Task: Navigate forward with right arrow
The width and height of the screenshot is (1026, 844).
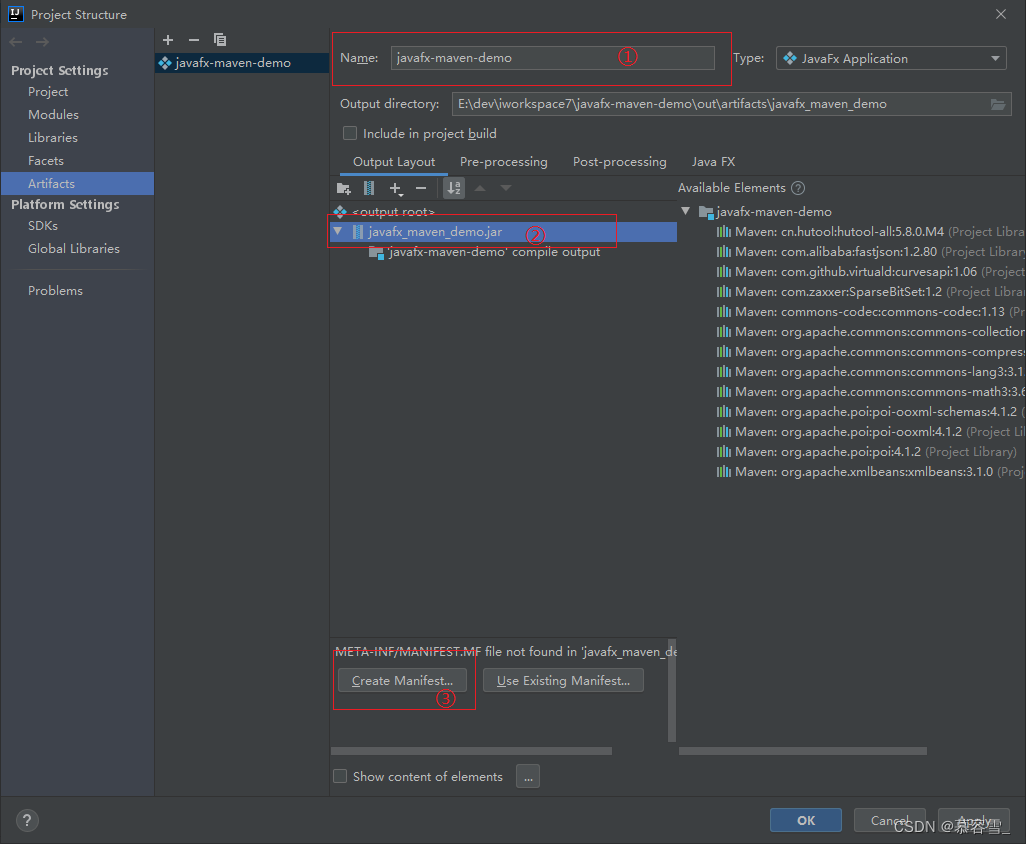Action: click(x=43, y=42)
